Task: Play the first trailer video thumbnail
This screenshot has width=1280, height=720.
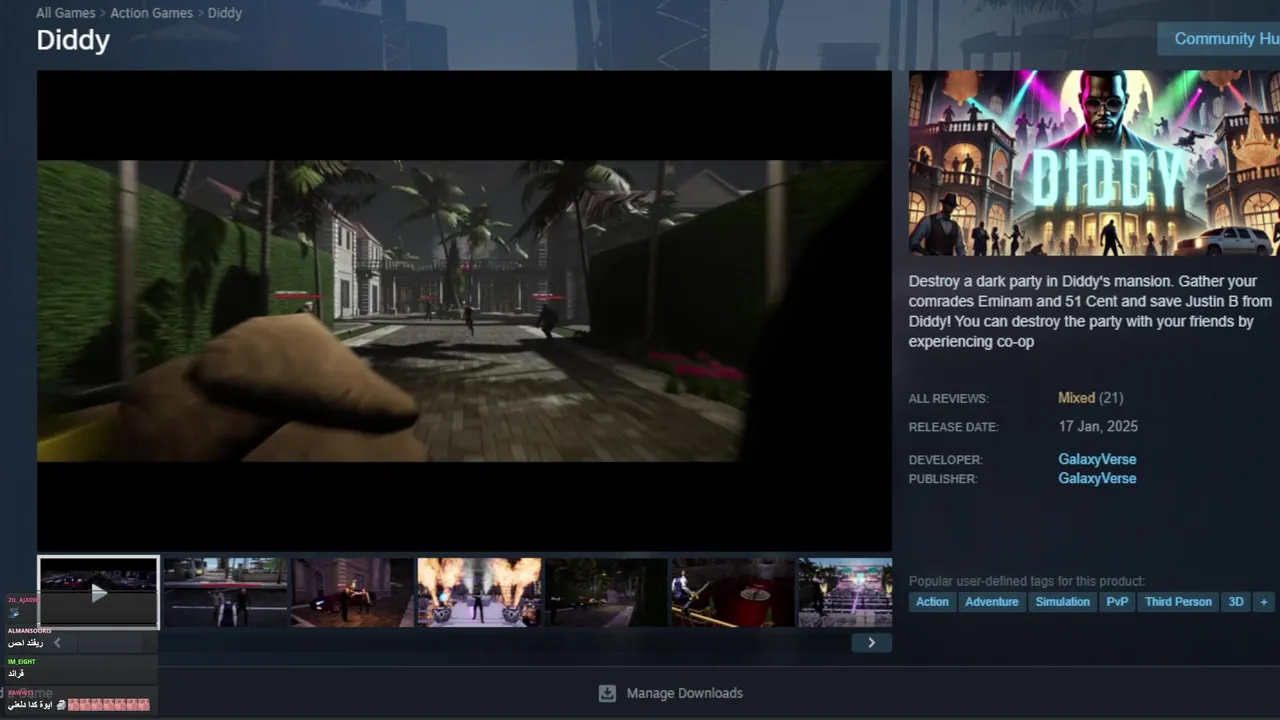Action: click(98, 593)
